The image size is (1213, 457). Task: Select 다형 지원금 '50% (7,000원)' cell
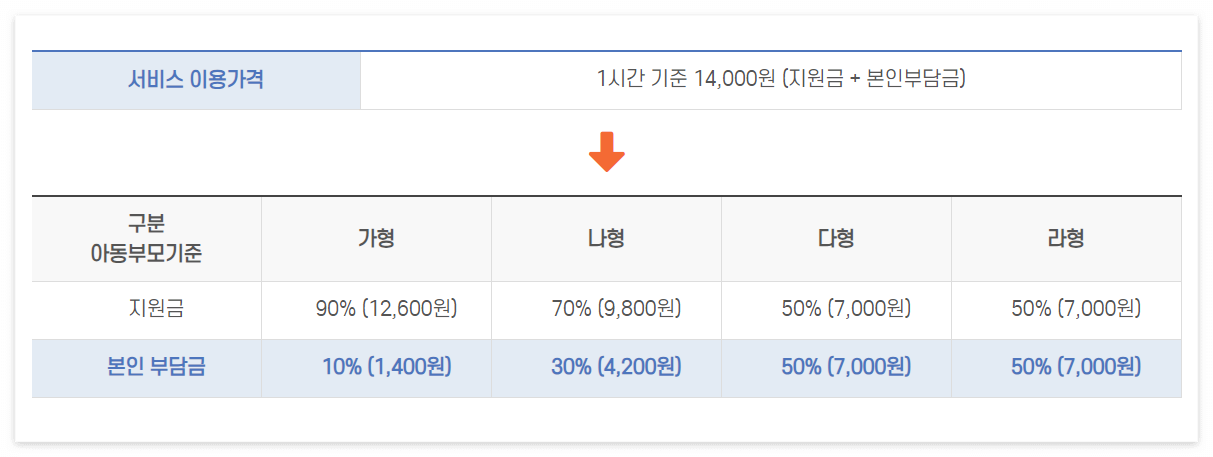pyautogui.click(x=837, y=310)
